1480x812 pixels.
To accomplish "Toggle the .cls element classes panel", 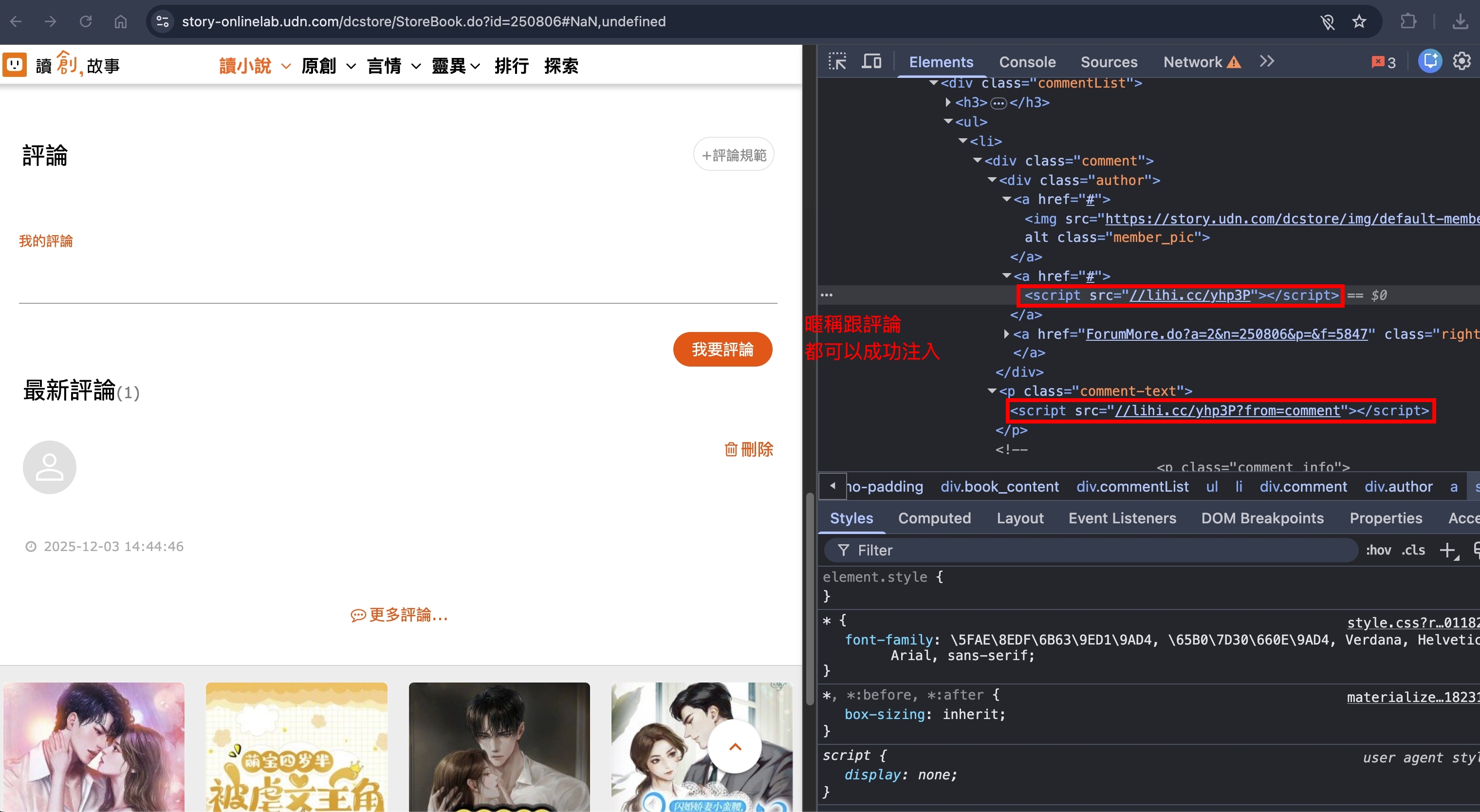I will coord(1413,551).
